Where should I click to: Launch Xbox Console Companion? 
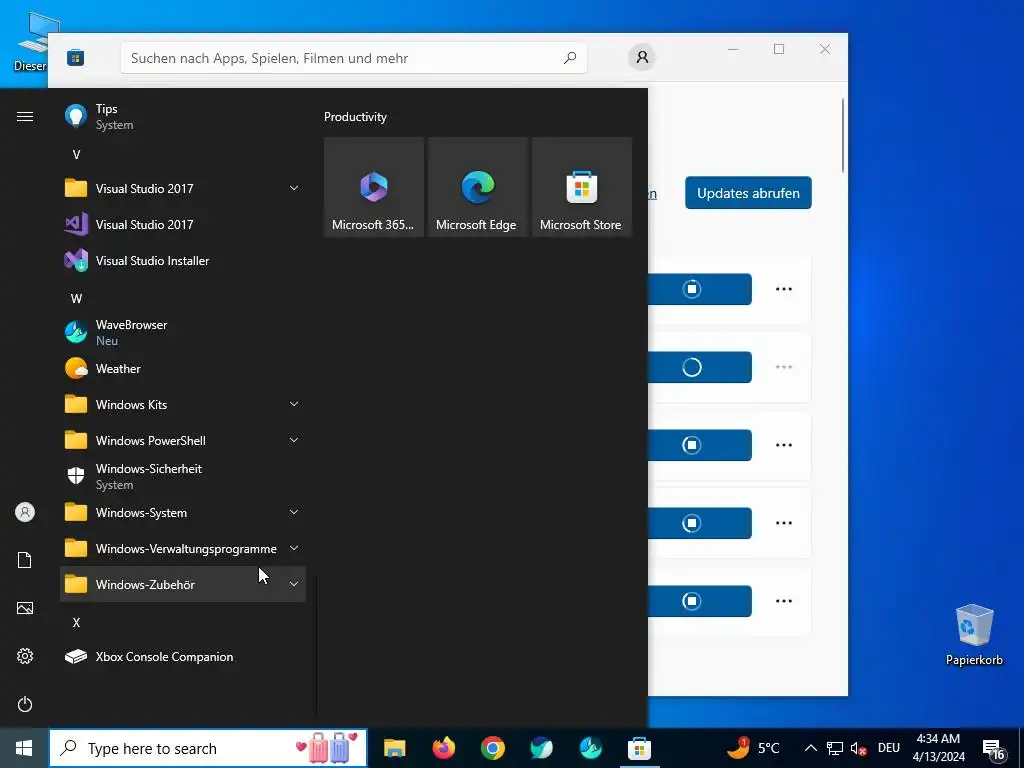click(x=182, y=657)
